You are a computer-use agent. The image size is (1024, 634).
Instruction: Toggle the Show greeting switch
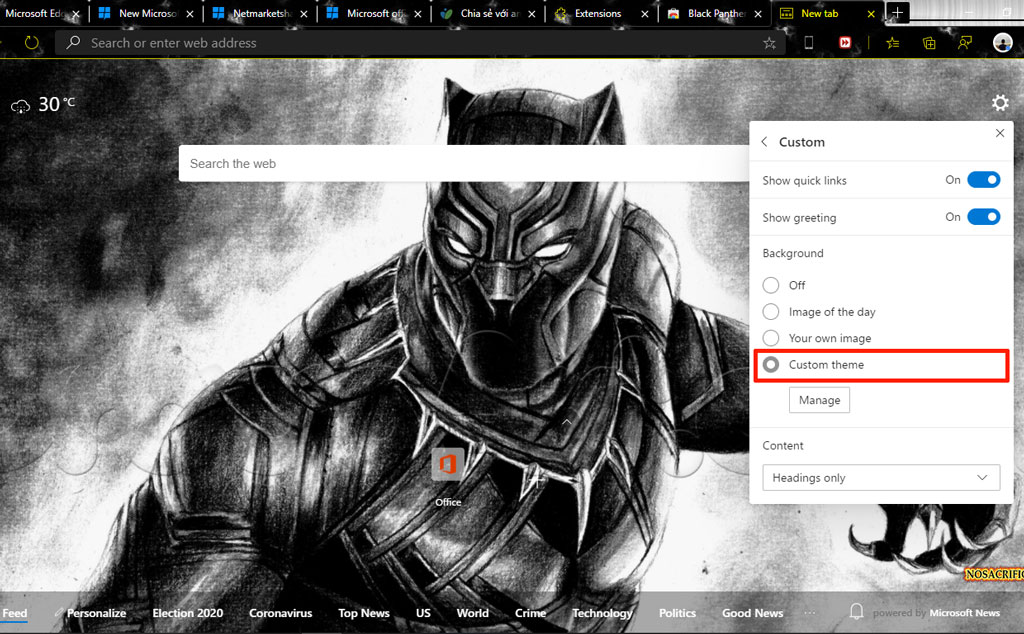coord(984,217)
